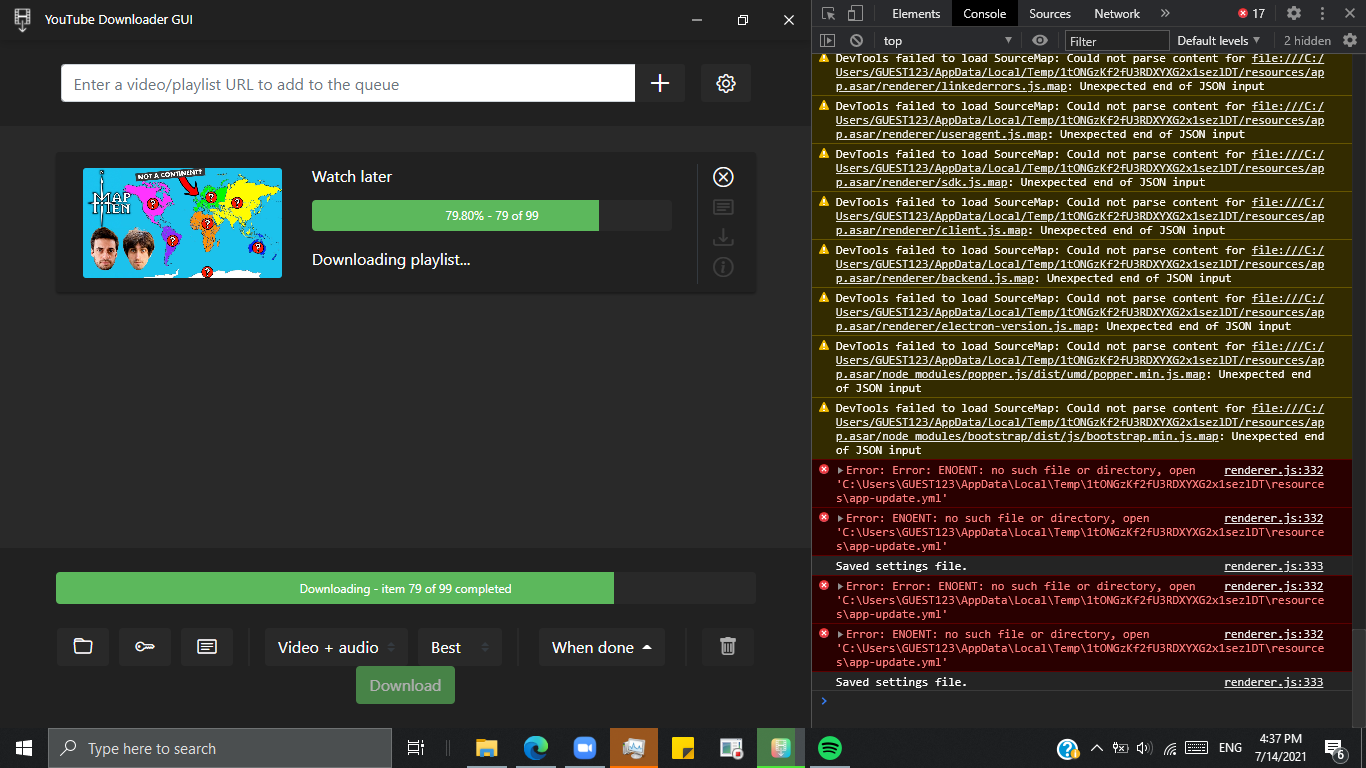Switch to the Network tab
Viewport: 1366px width, 768px height.
click(x=1116, y=13)
